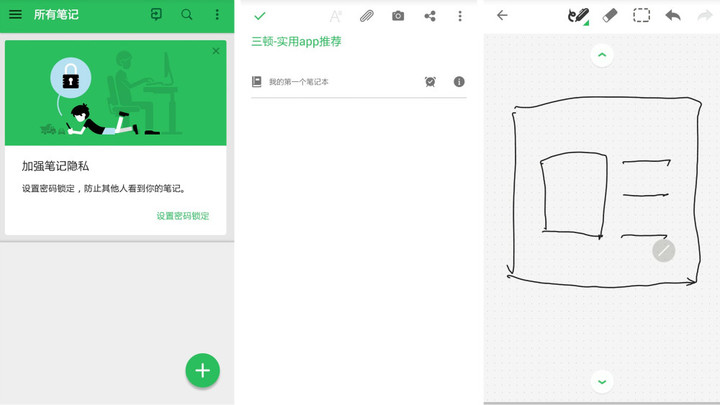The height and width of the screenshot is (405, 720).
Task: Share the note via share icon
Action: coord(430,16)
